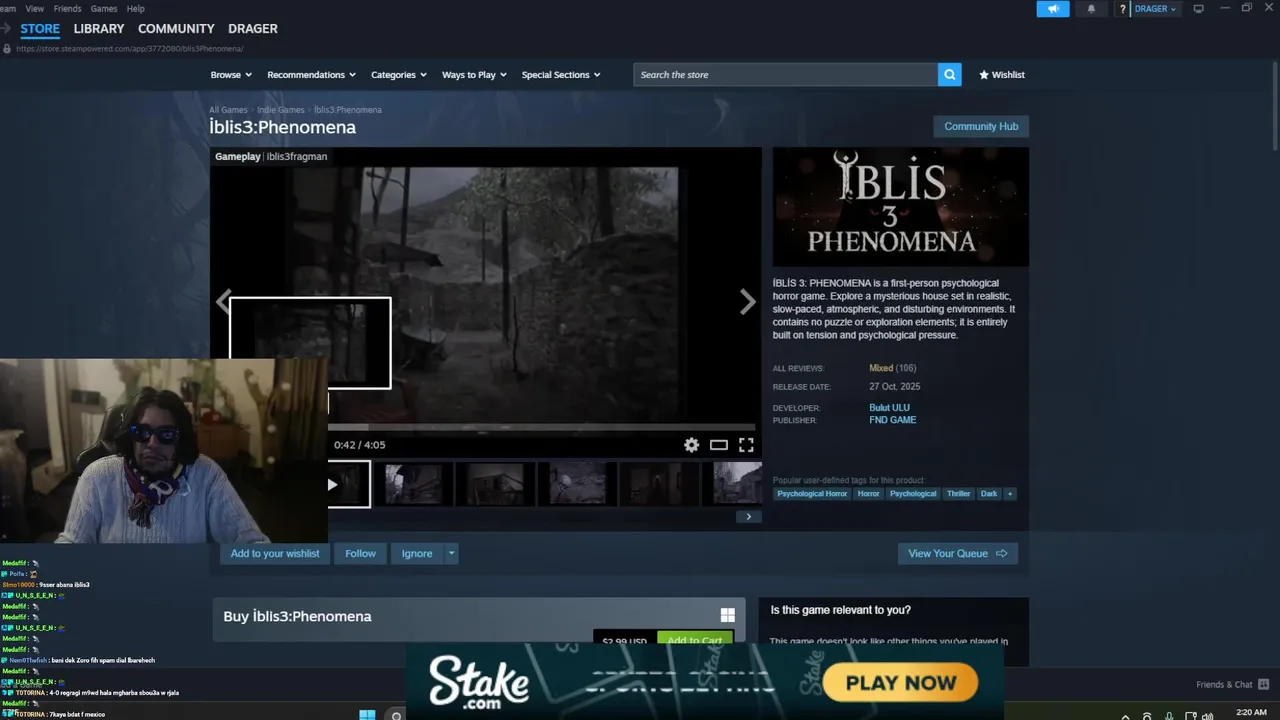
Task: Open the Friends menu
Action: pyautogui.click(x=67, y=9)
